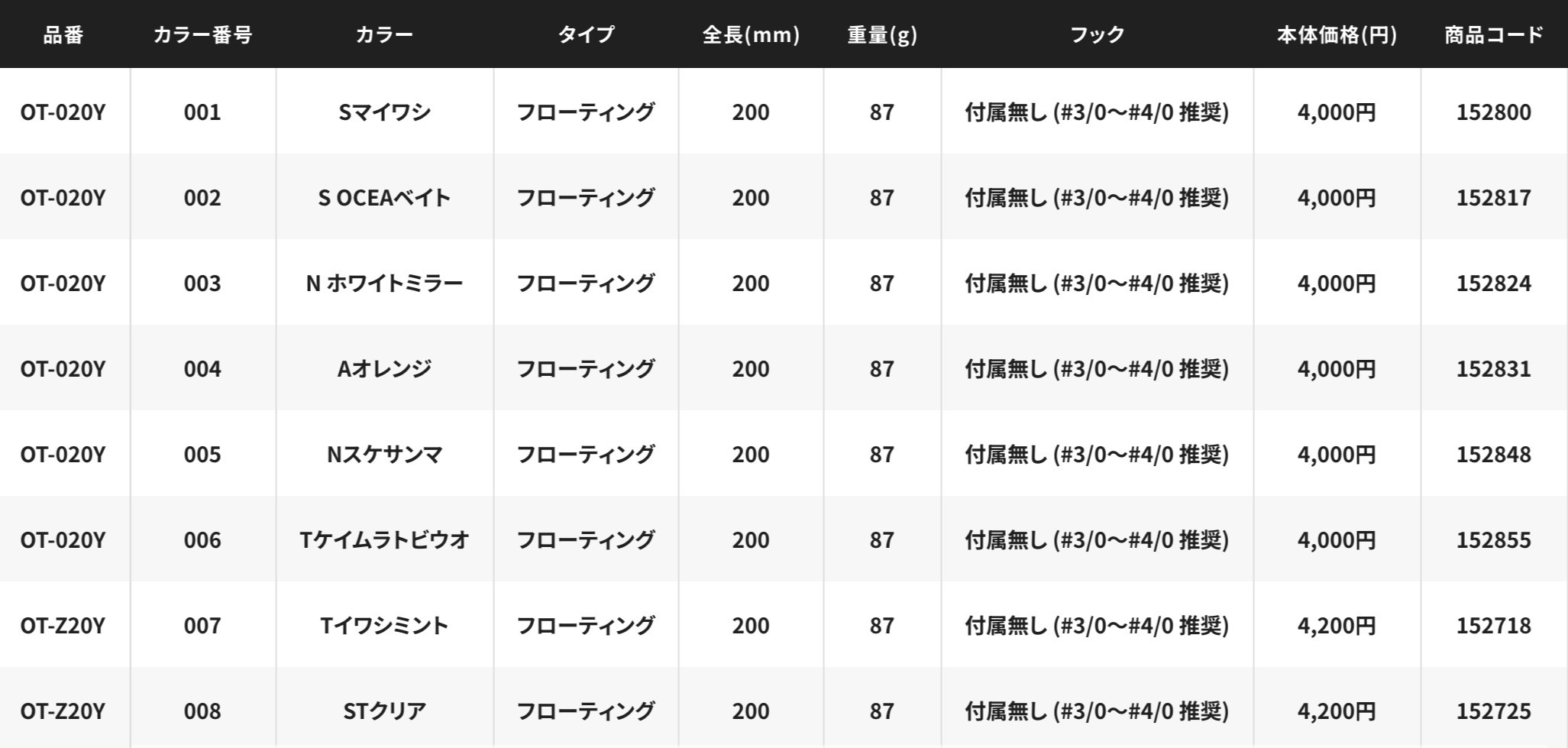Viewport: 1568px width, 748px height.
Task: Click product code 152800
Action: 1493,112
